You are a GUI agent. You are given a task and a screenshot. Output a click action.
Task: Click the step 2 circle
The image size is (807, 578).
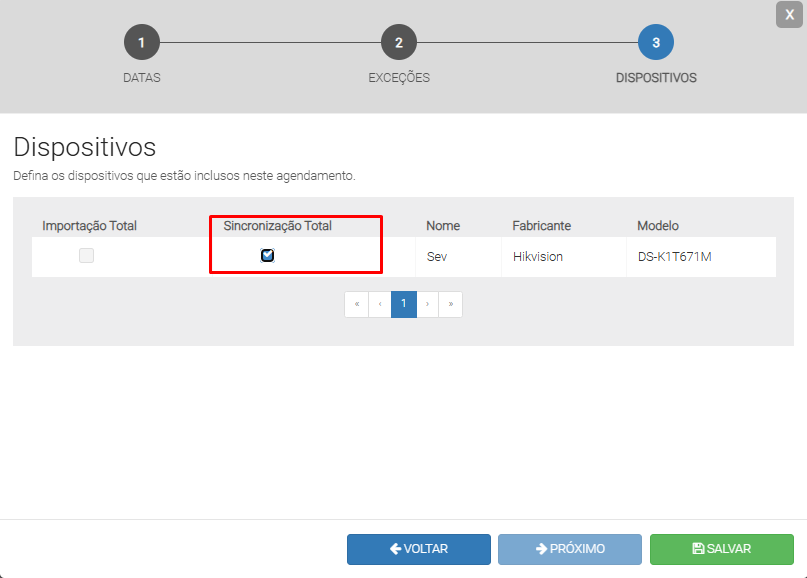(399, 43)
